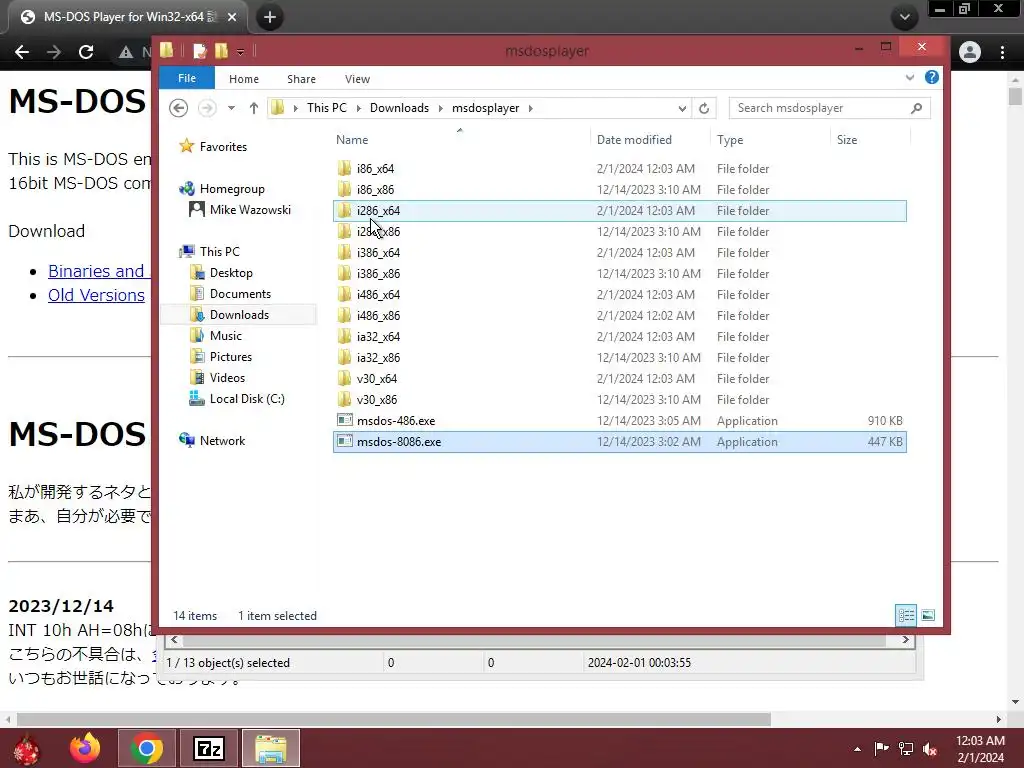Reload the Chrome page

[86, 52]
